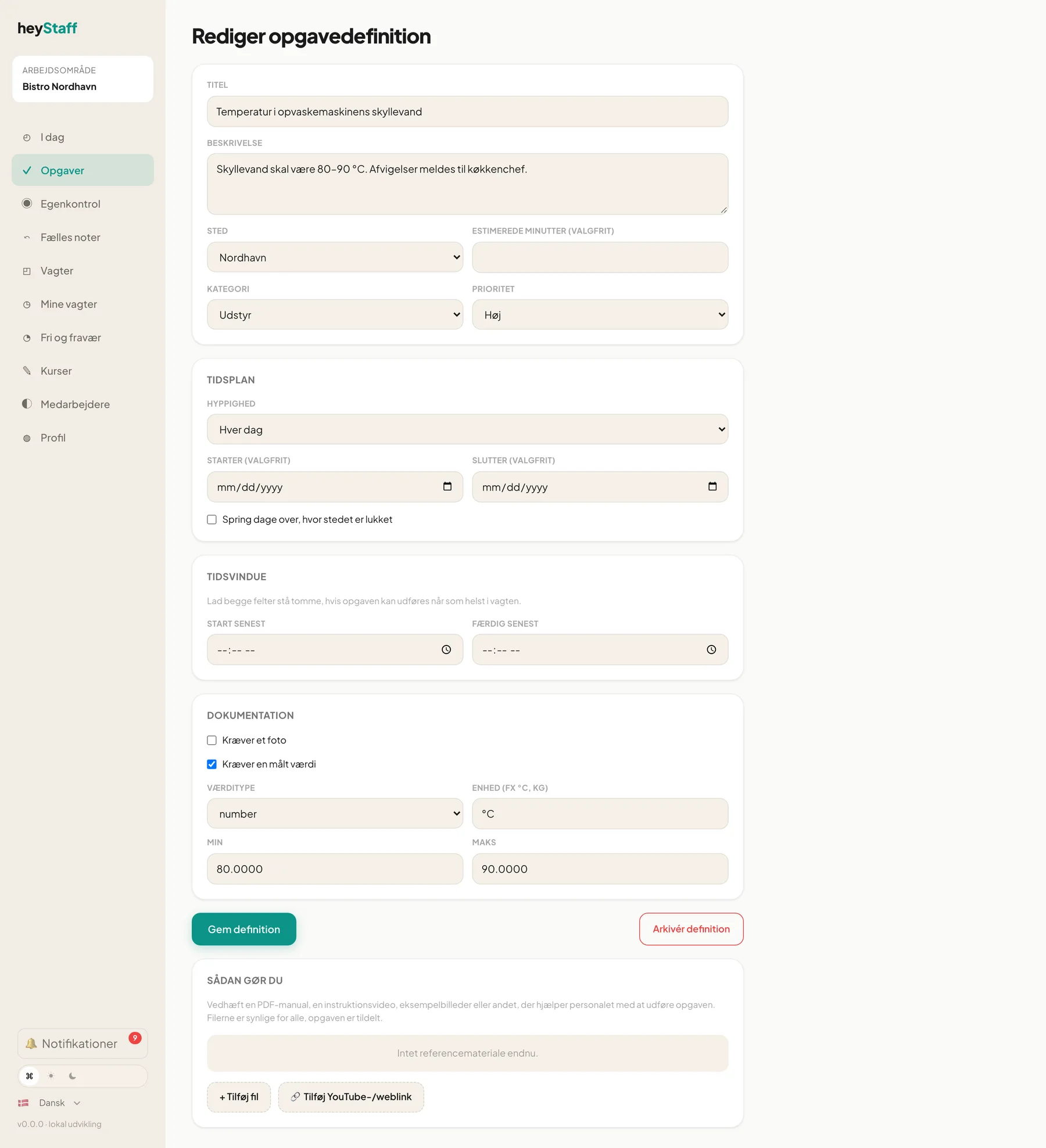Open Notifikationer panel
1046x1148 pixels.
click(x=83, y=1043)
